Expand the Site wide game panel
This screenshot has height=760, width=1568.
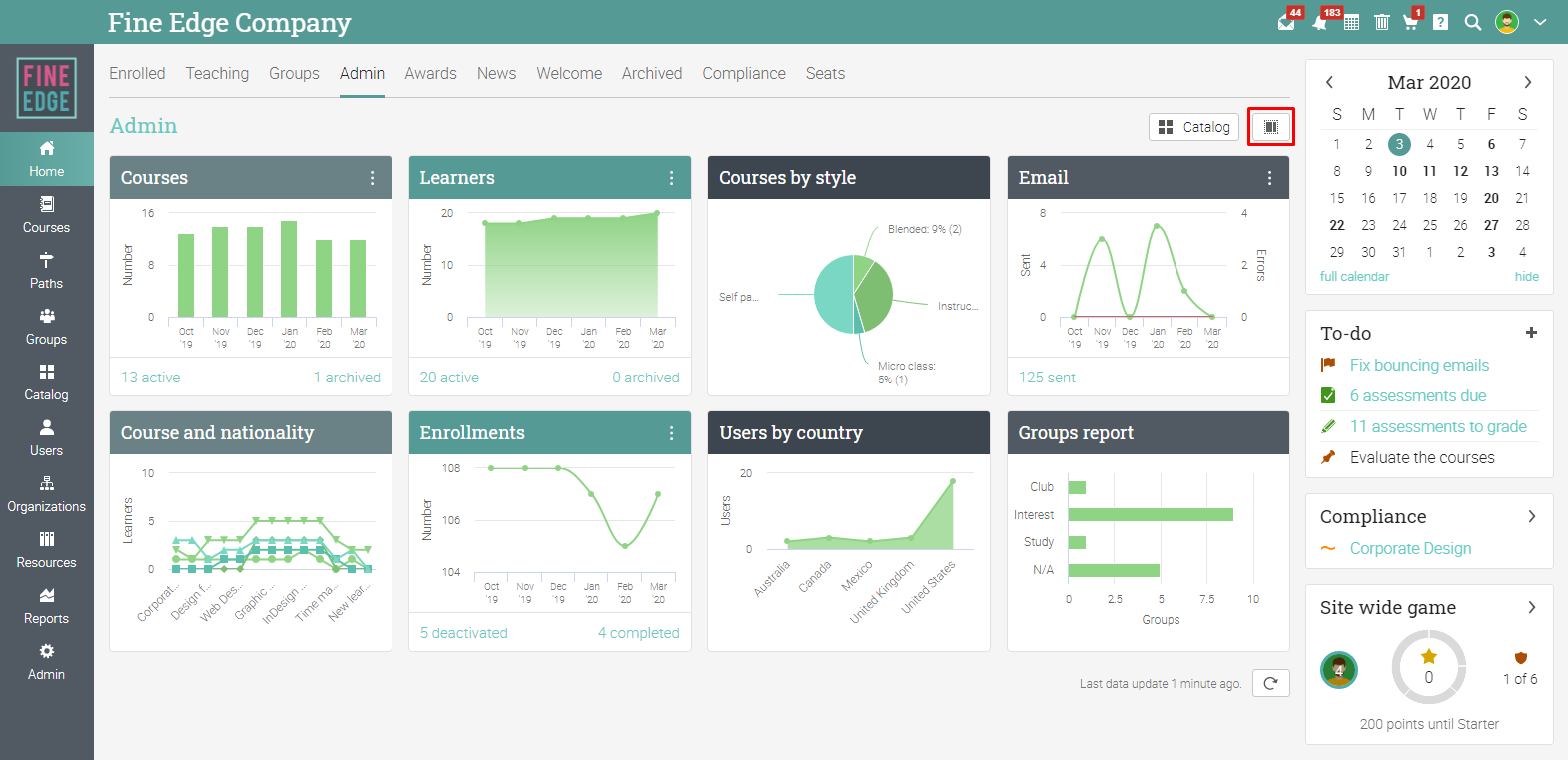pyautogui.click(x=1532, y=607)
